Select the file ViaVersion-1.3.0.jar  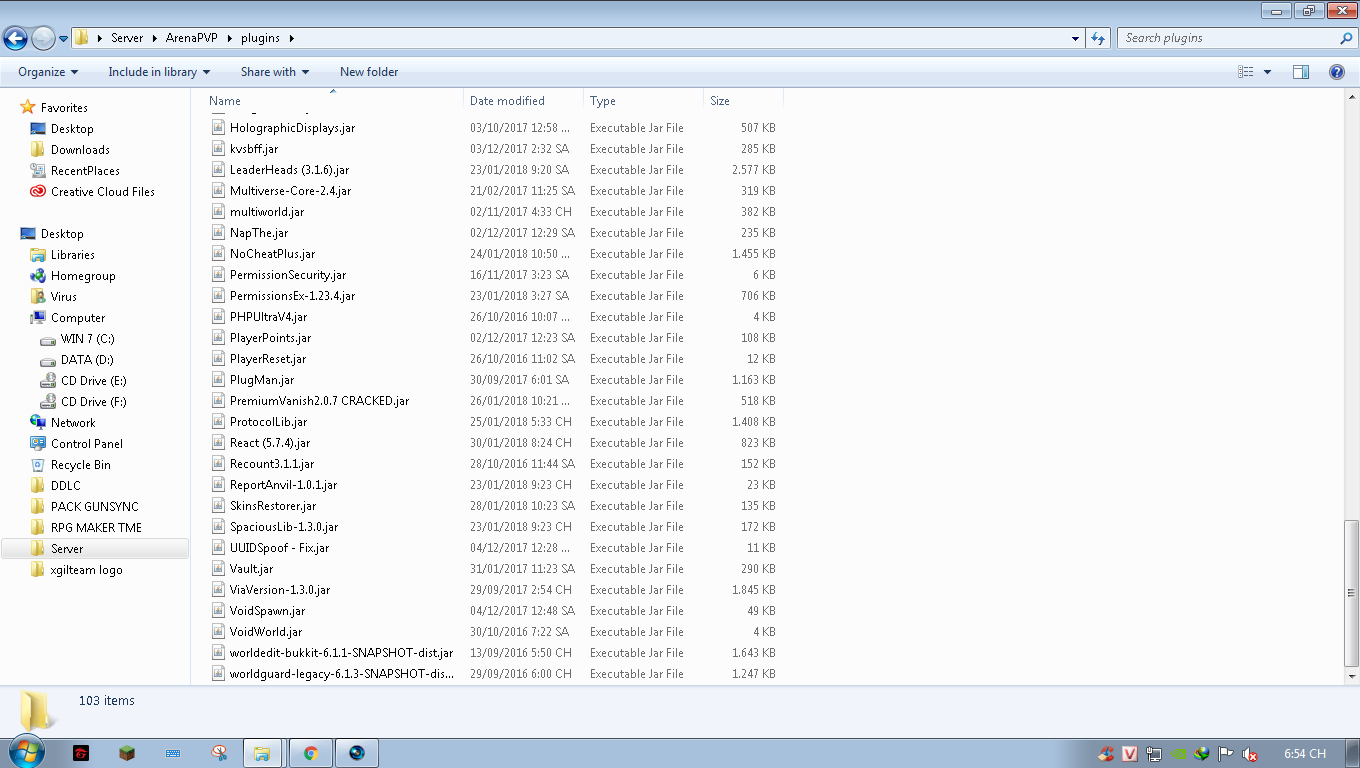[280, 590]
